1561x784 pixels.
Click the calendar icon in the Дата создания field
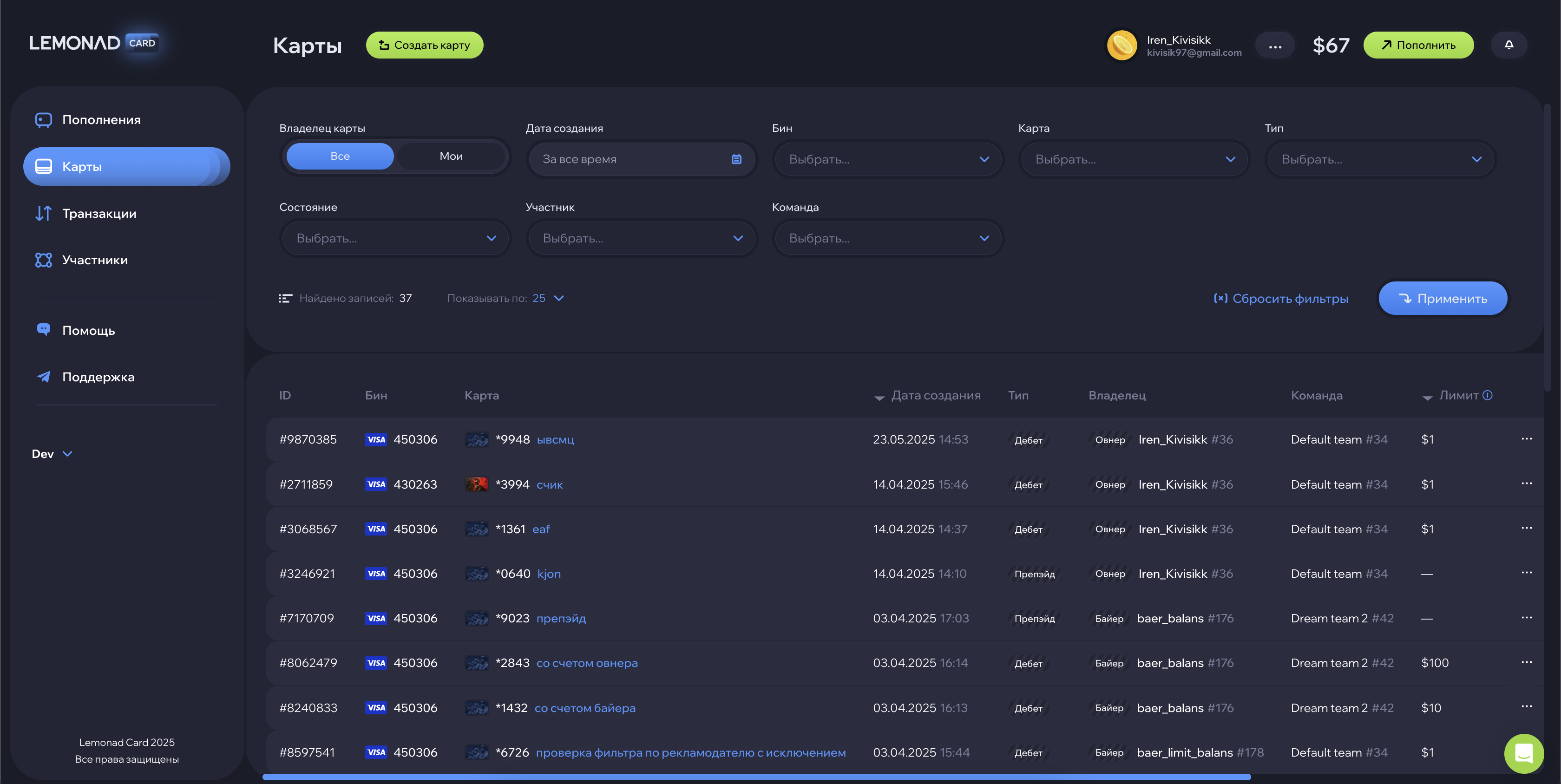tap(736, 159)
